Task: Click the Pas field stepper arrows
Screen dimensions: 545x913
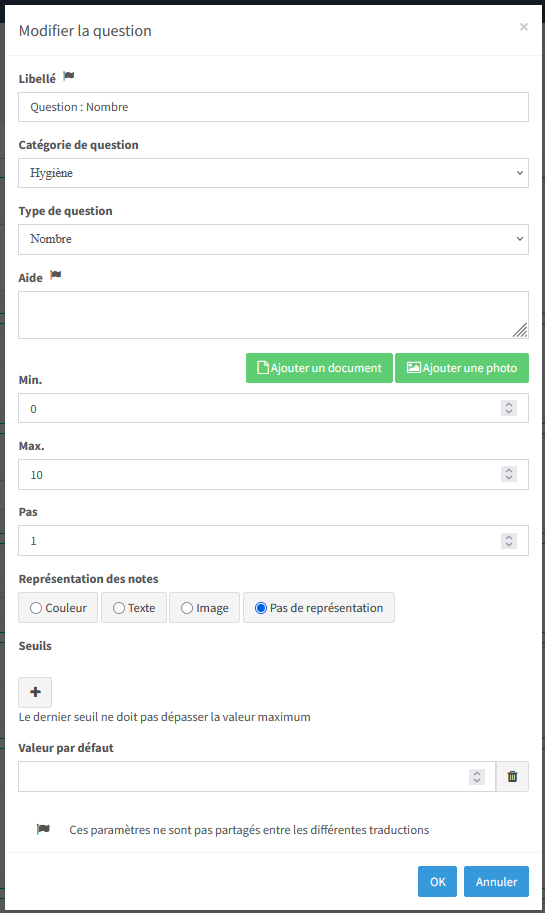Action: coord(509,541)
